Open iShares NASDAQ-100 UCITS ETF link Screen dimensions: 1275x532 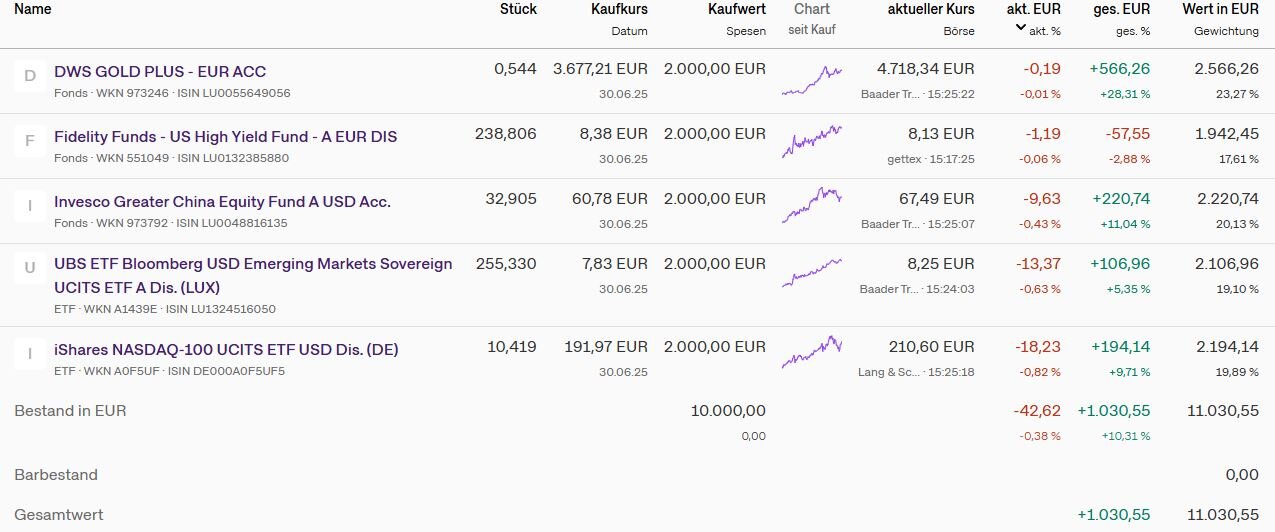click(x=226, y=350)
